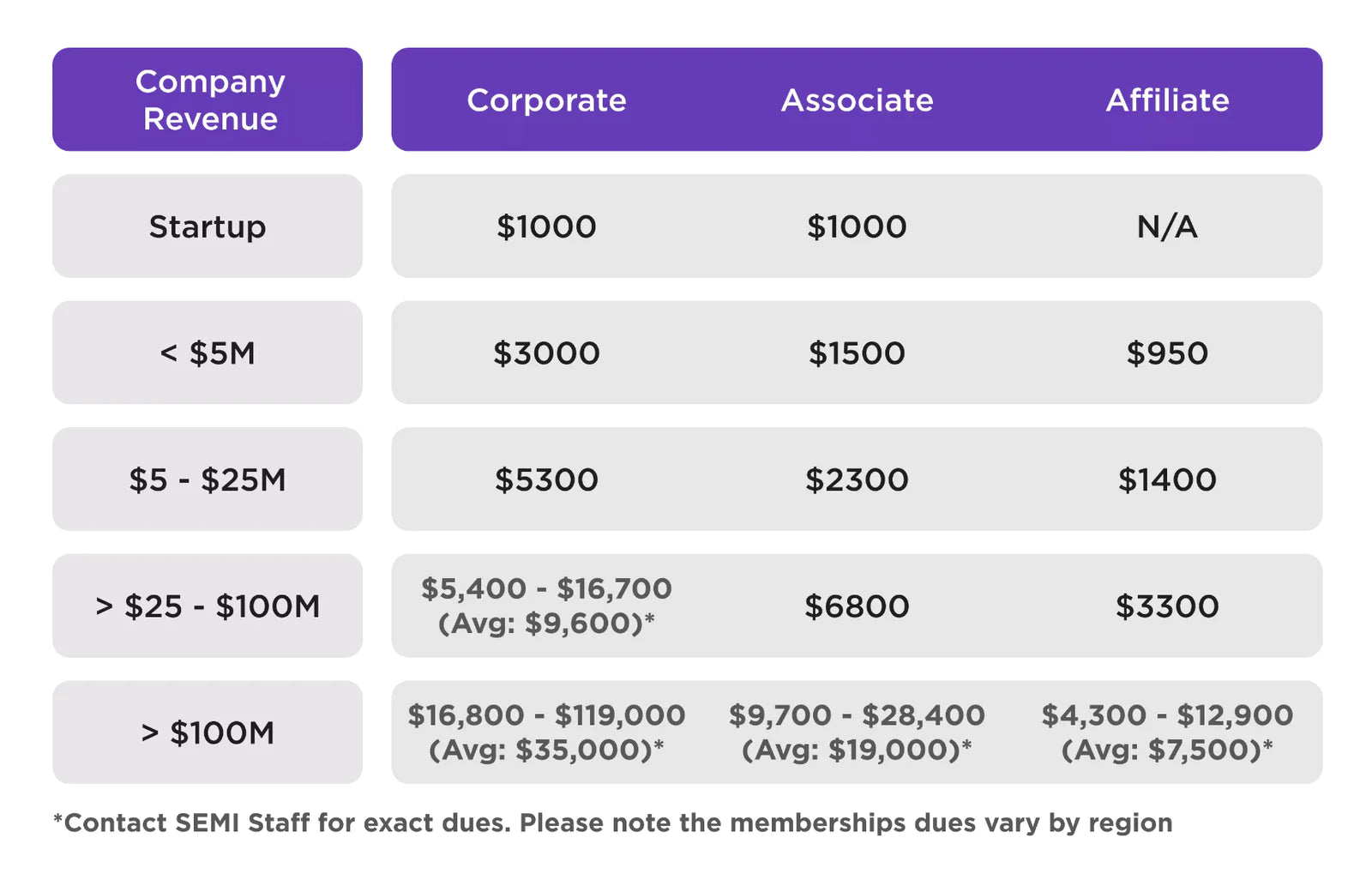Screen dimensions: 1372x880
Task: Select the Affiliate column header
Action: click(x=1167, y=100)
